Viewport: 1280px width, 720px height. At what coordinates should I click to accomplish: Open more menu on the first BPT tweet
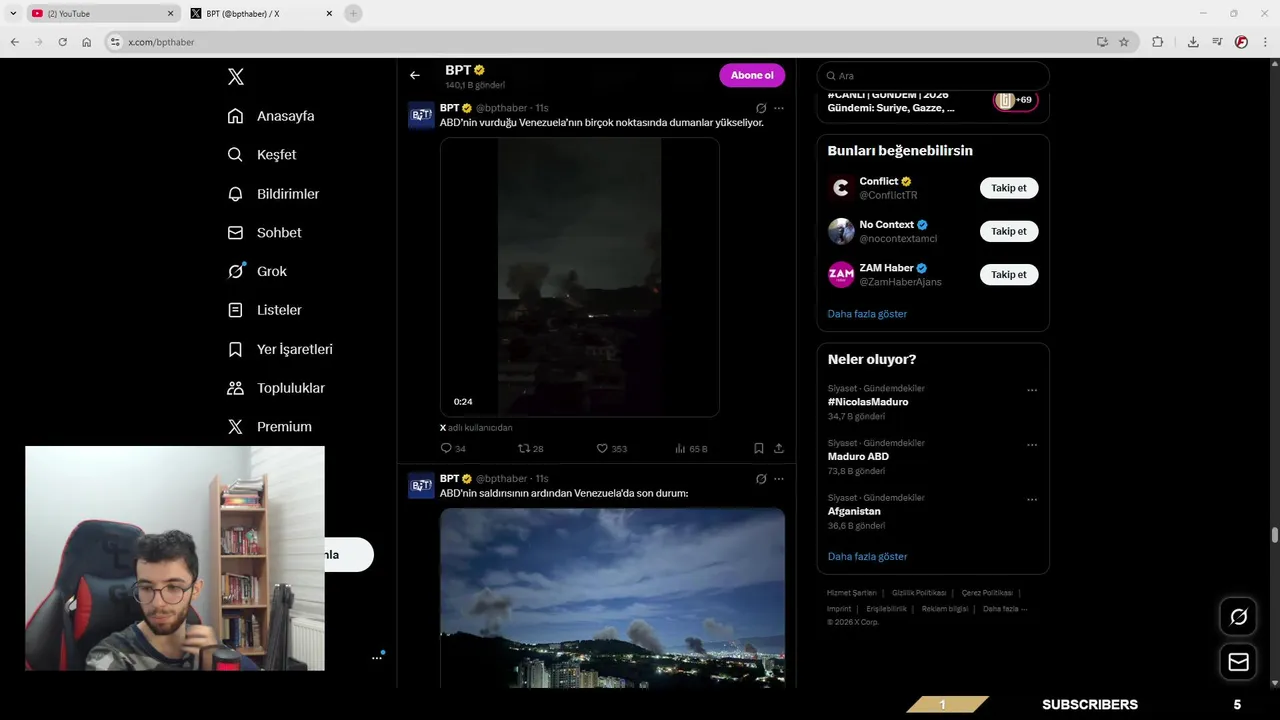779,108
